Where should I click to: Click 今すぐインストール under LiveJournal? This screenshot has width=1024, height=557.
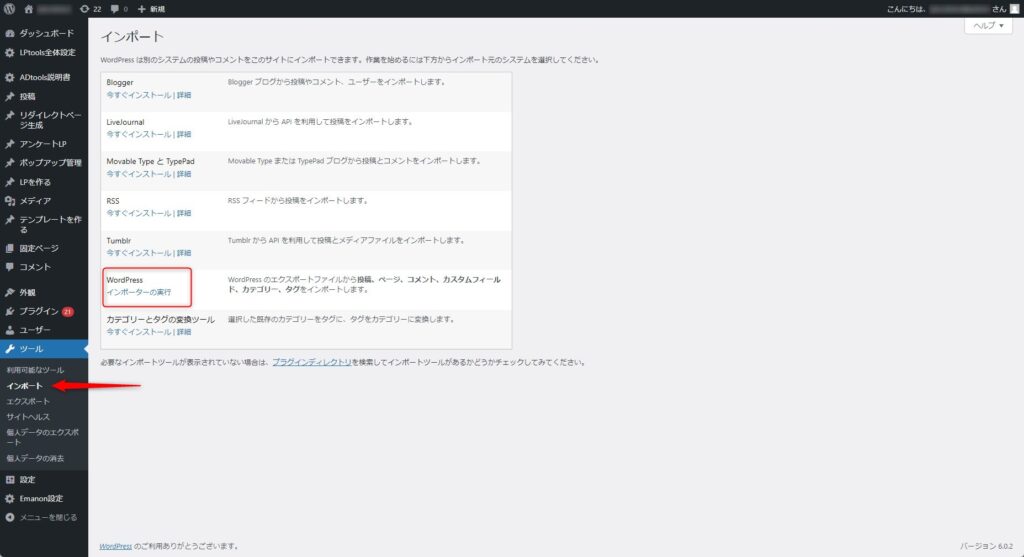pos(138,135)
